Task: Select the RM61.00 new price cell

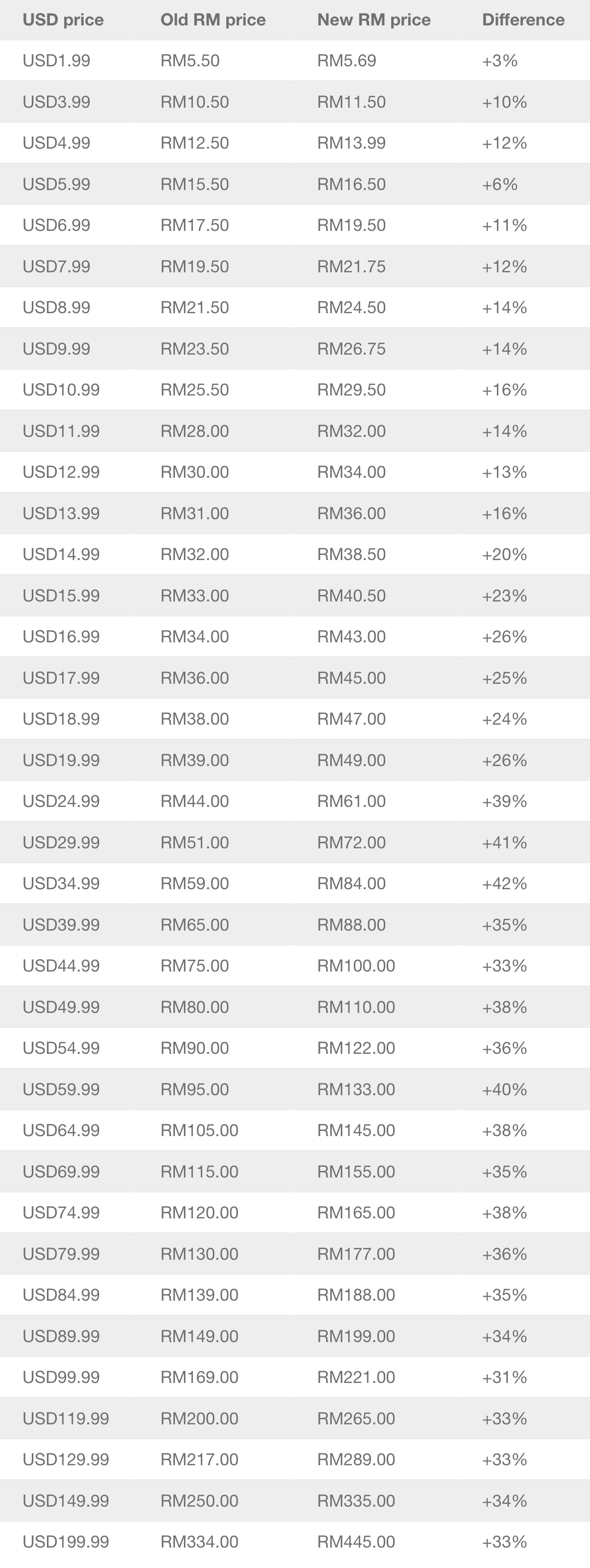Action: [x=352, y=801]
